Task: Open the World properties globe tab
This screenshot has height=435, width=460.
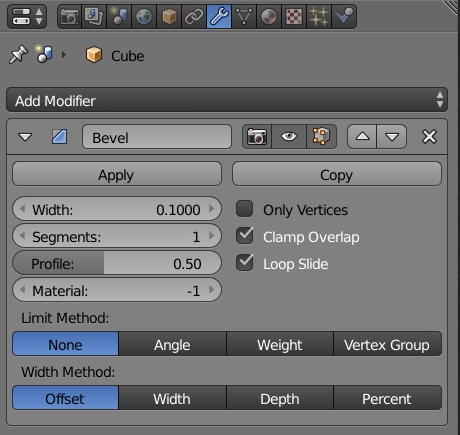Action: (x=144, y=16)
